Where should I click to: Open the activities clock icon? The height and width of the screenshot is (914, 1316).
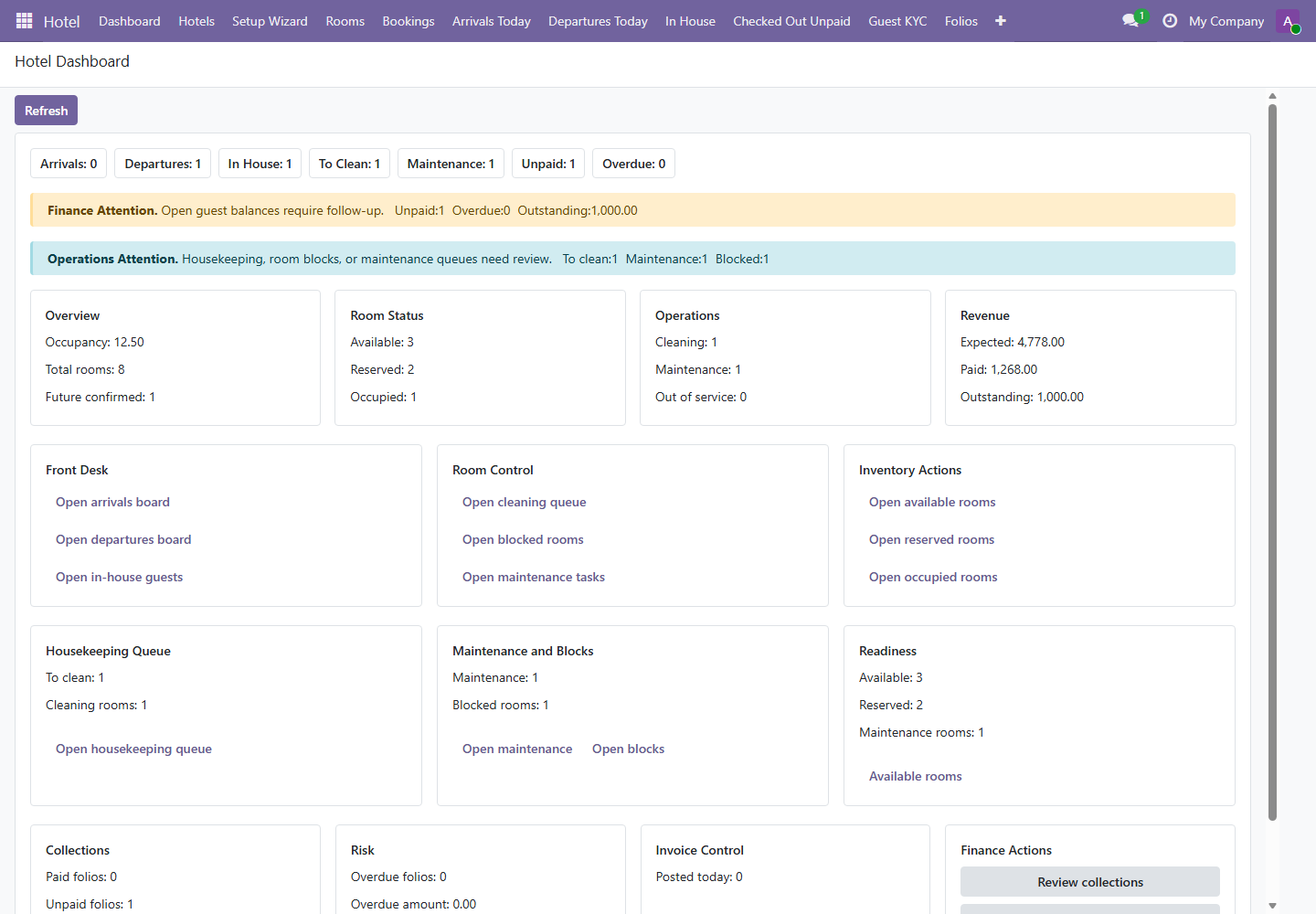point(1170,20)
